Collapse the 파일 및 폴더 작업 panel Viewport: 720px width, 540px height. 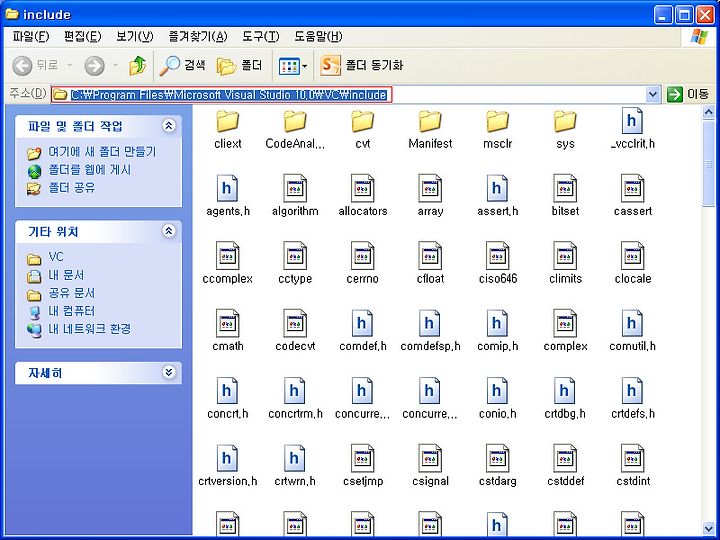[x=169, y=126]
